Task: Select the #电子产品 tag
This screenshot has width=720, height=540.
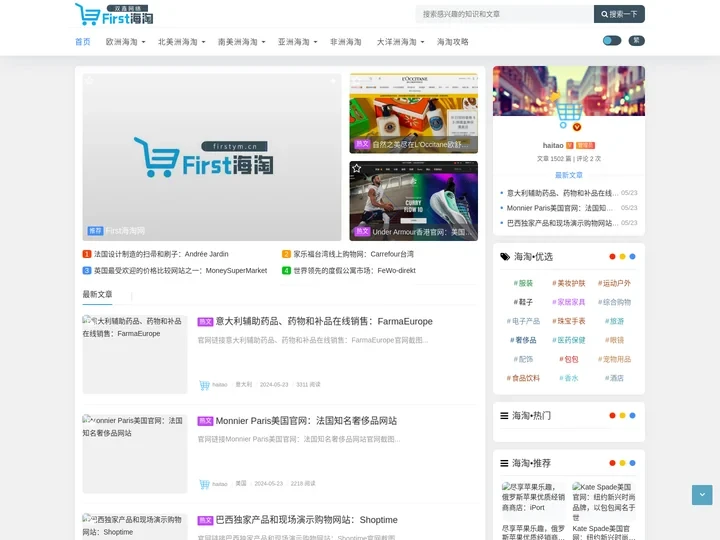Action: pos(523,321)
